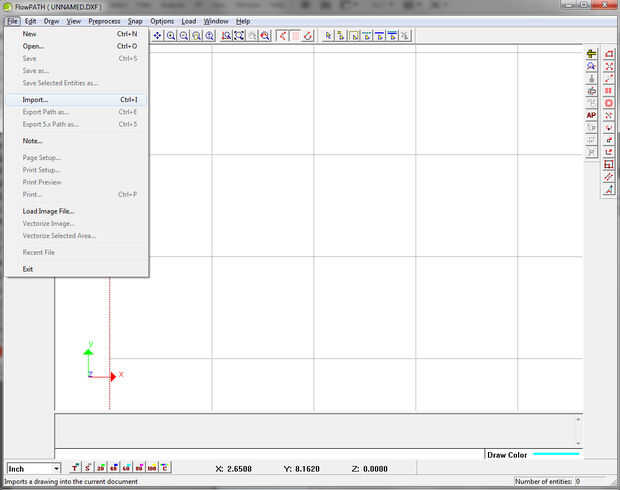The width and height of the screenshot is (620, 490).
Task: Click the pan (four-arrow) toolbar icon
Action: 157,36
